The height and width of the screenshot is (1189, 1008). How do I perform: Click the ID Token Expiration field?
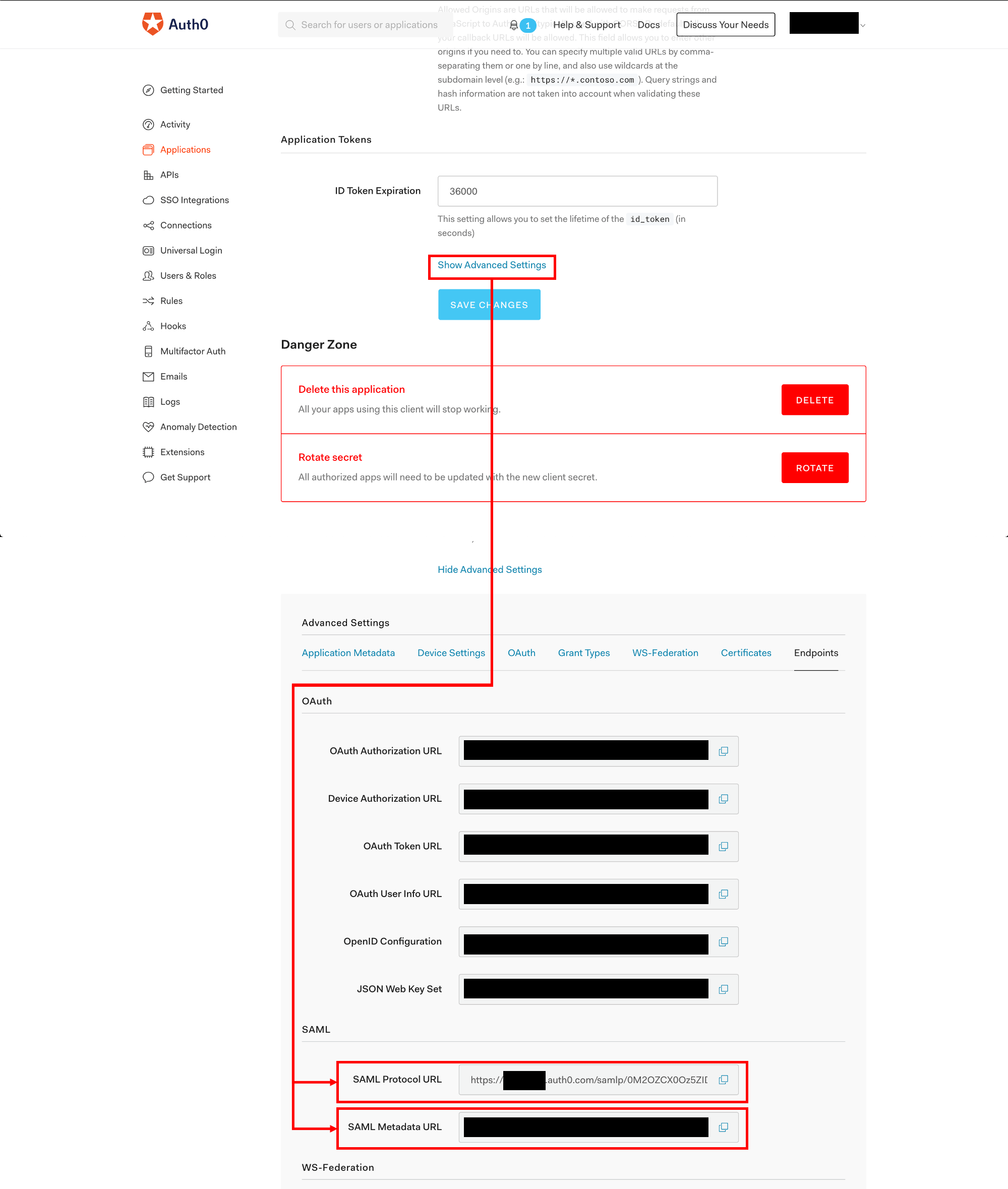click(x=577, y=191)
